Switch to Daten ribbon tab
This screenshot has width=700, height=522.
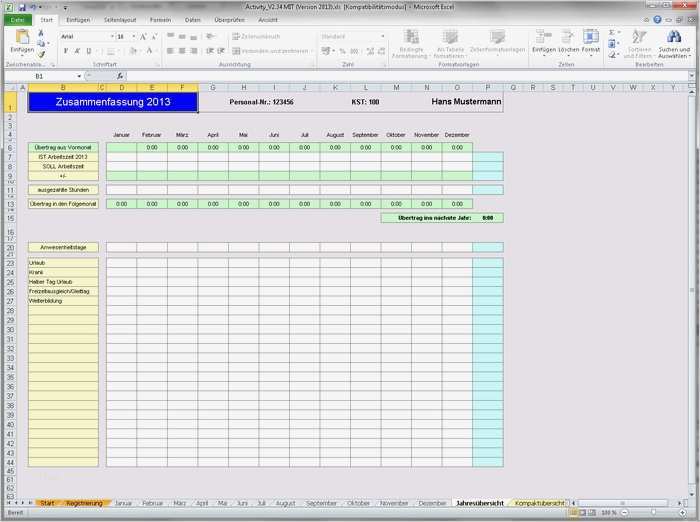[x=193, y=20]
